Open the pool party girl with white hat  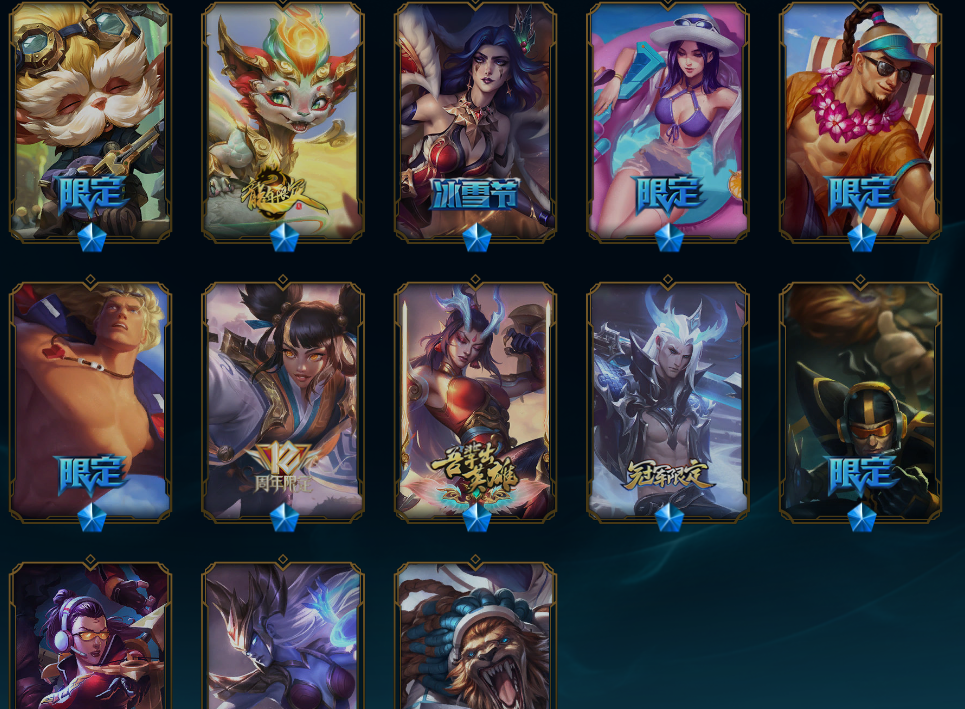point(668,120)
